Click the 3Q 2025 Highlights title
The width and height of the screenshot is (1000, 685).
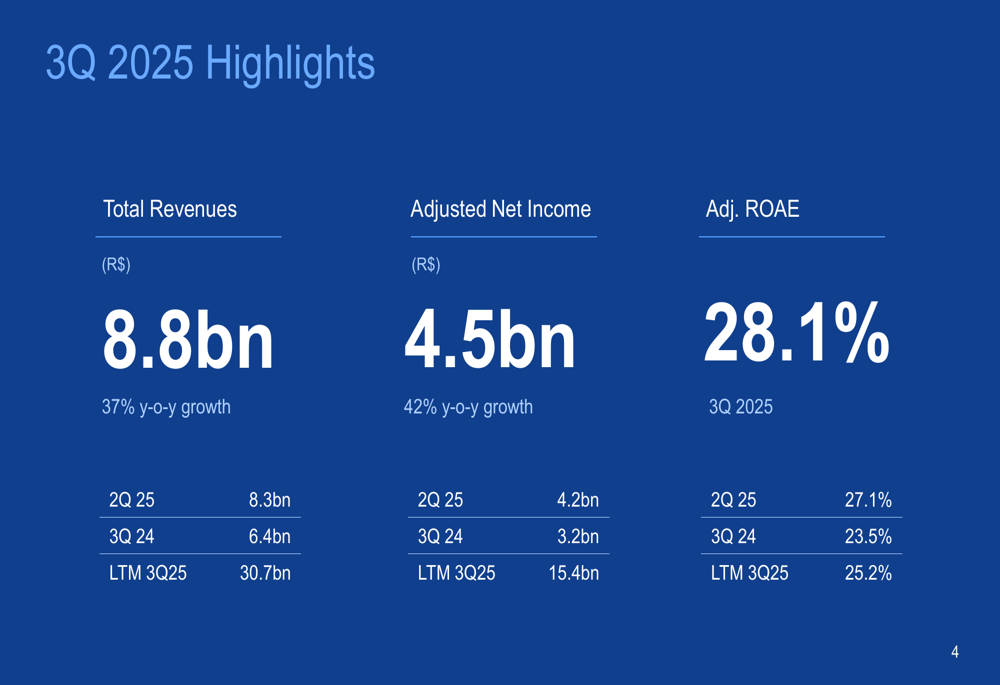210,63
